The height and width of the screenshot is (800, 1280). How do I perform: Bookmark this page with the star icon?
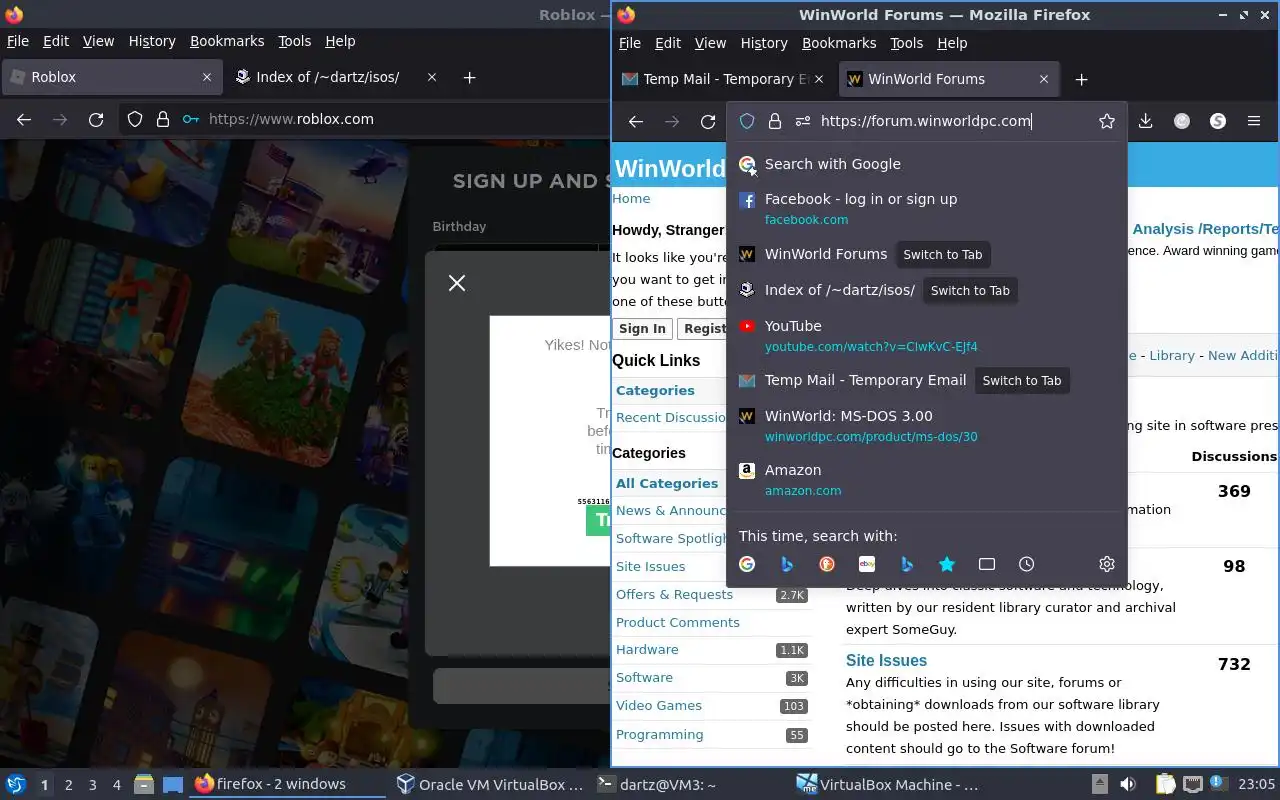point(1107,121)
